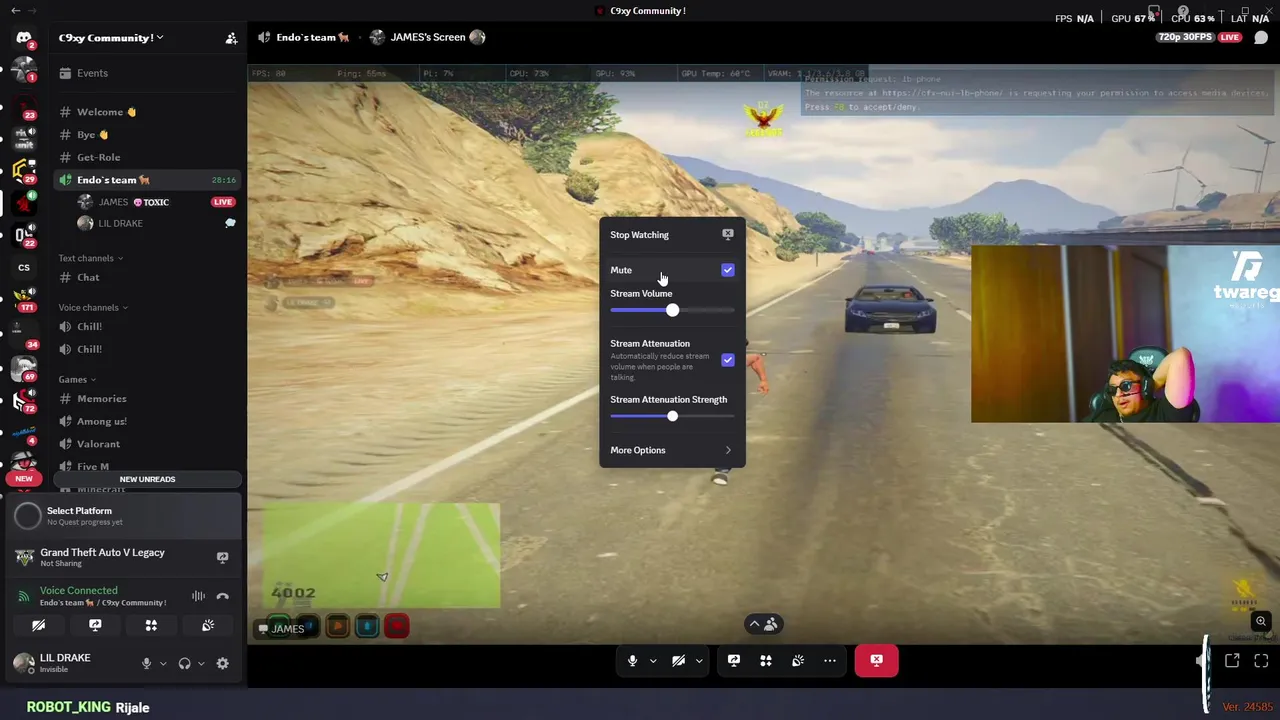
Task: Expand More Options in the stream popup
Action: (x=672, y=450)
